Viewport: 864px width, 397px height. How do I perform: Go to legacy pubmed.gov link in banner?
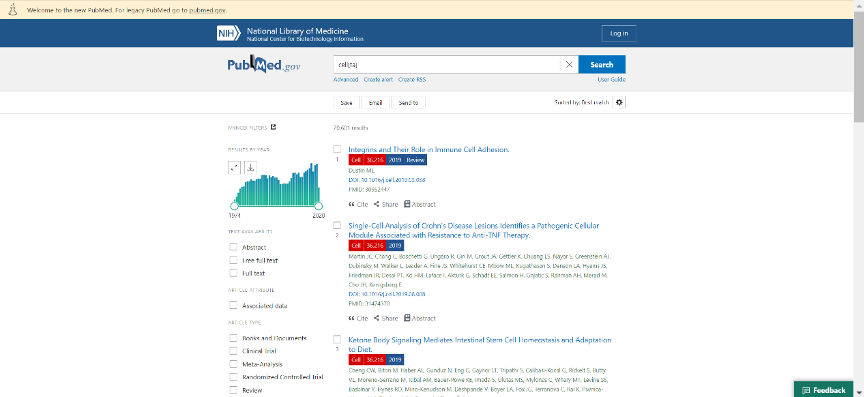(x=207, y=10)
